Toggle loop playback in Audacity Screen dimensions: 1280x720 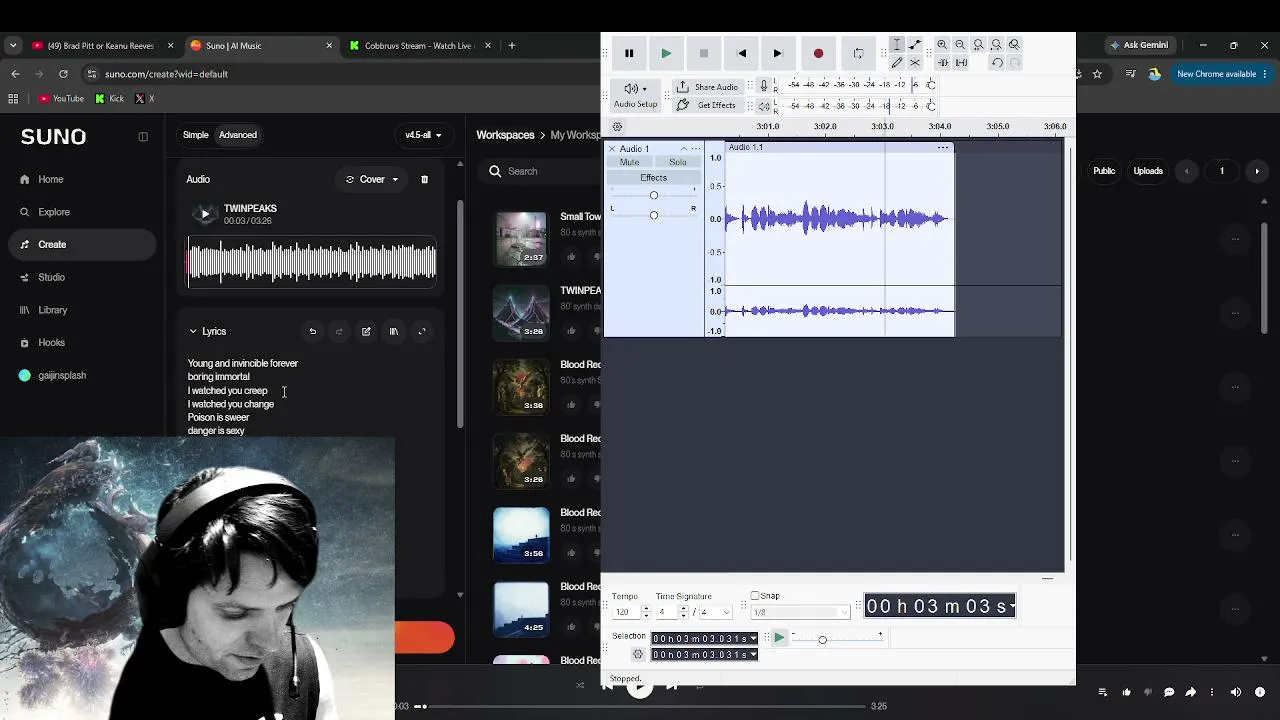[858, 53]
